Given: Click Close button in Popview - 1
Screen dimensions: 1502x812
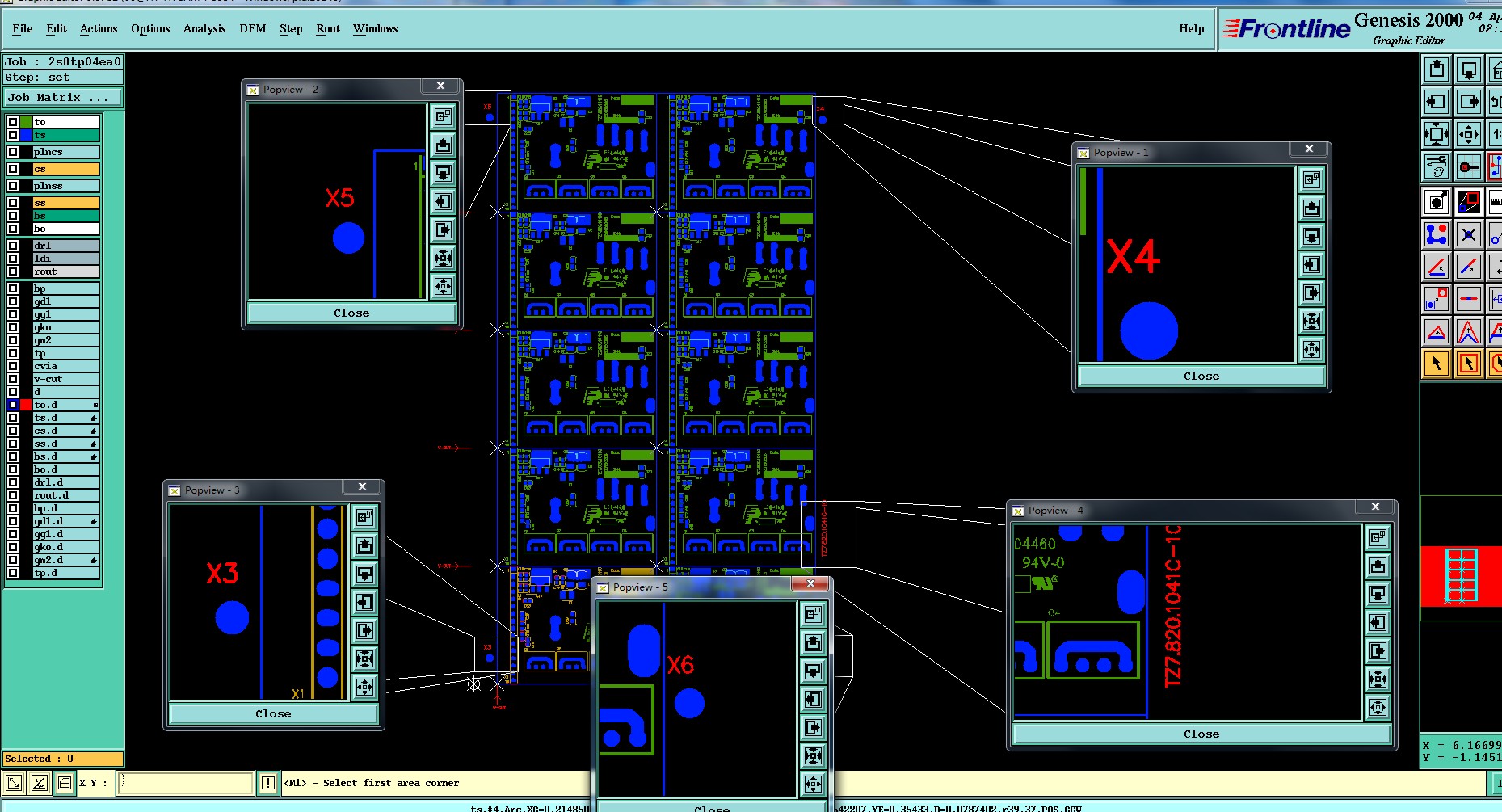Looking at the screenshot, I should (x=1201, y=376).
